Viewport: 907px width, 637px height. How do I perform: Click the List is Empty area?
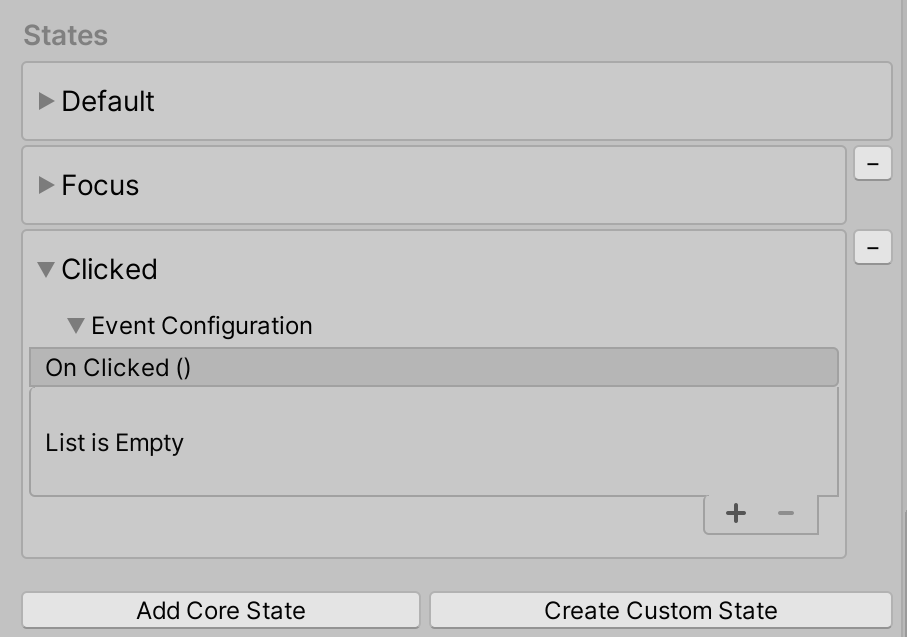[434, 442]
